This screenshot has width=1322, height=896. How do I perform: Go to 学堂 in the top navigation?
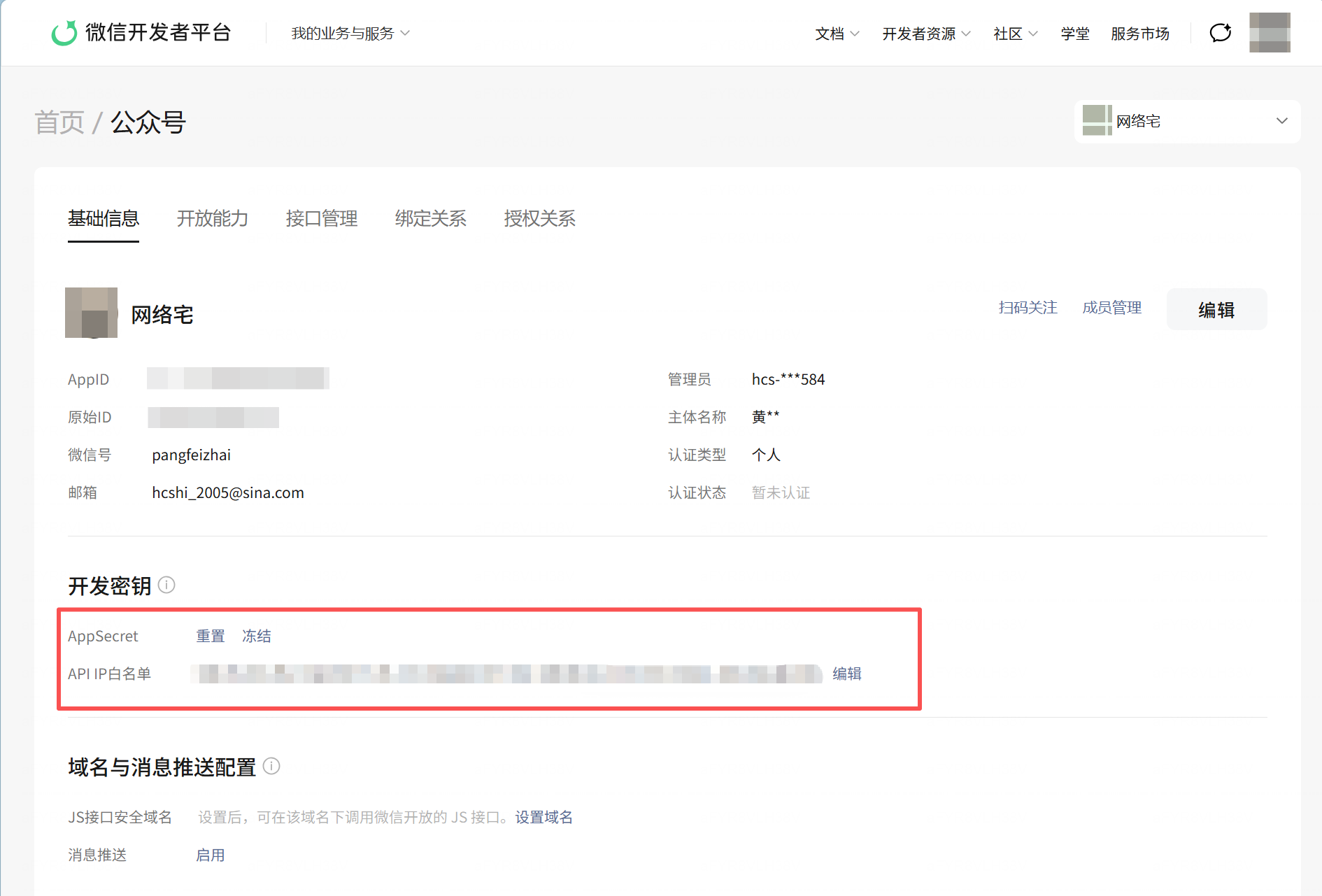tap(1075, 34)
